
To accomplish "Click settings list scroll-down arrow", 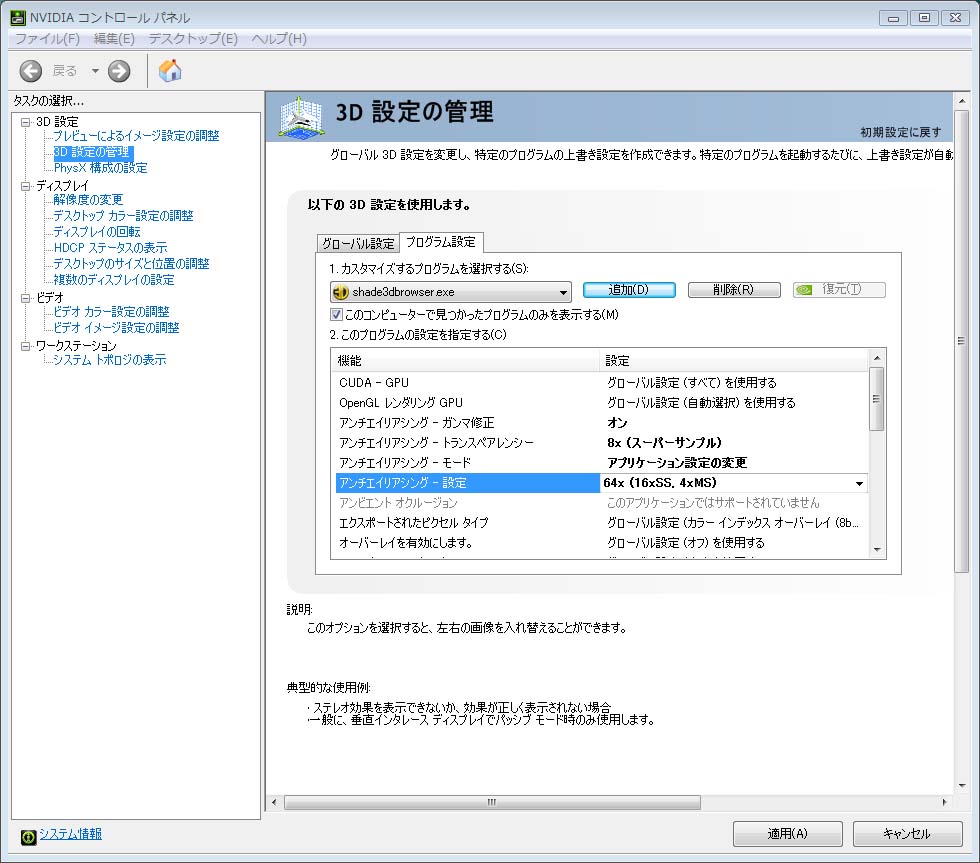I will (x=877, y=550).
